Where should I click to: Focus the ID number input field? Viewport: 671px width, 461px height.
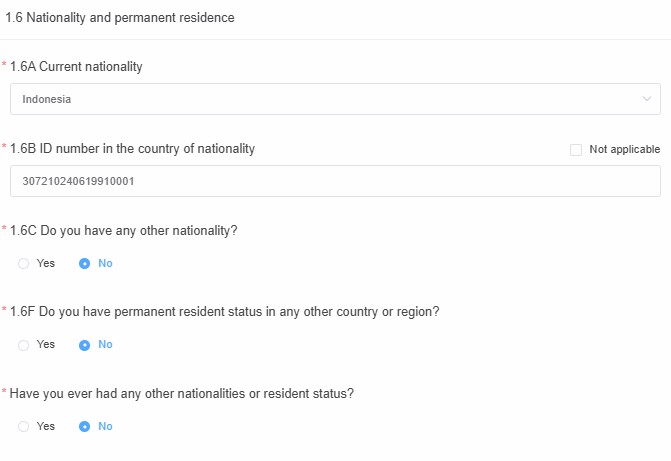[334, 181]
